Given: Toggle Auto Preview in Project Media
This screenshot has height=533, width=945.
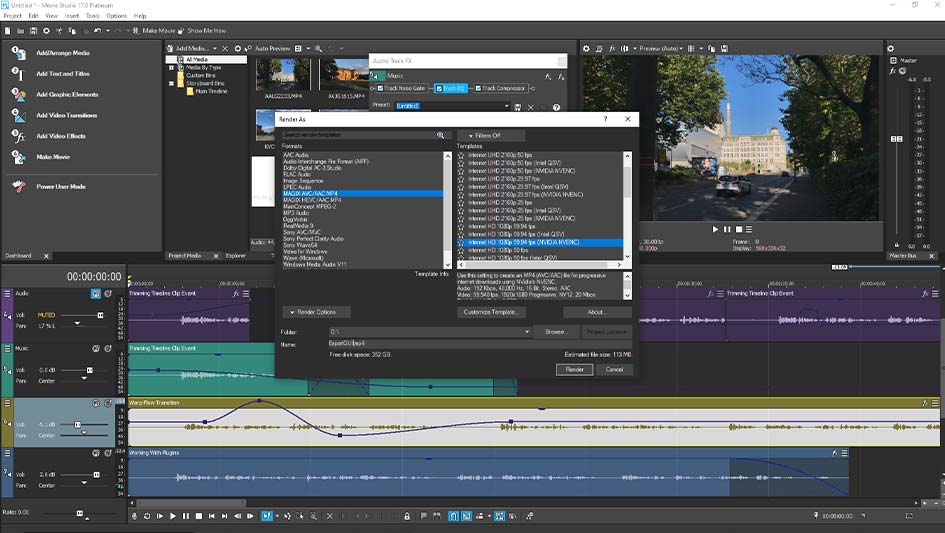Looking at the screenshot, I should [x=268, y=48].
